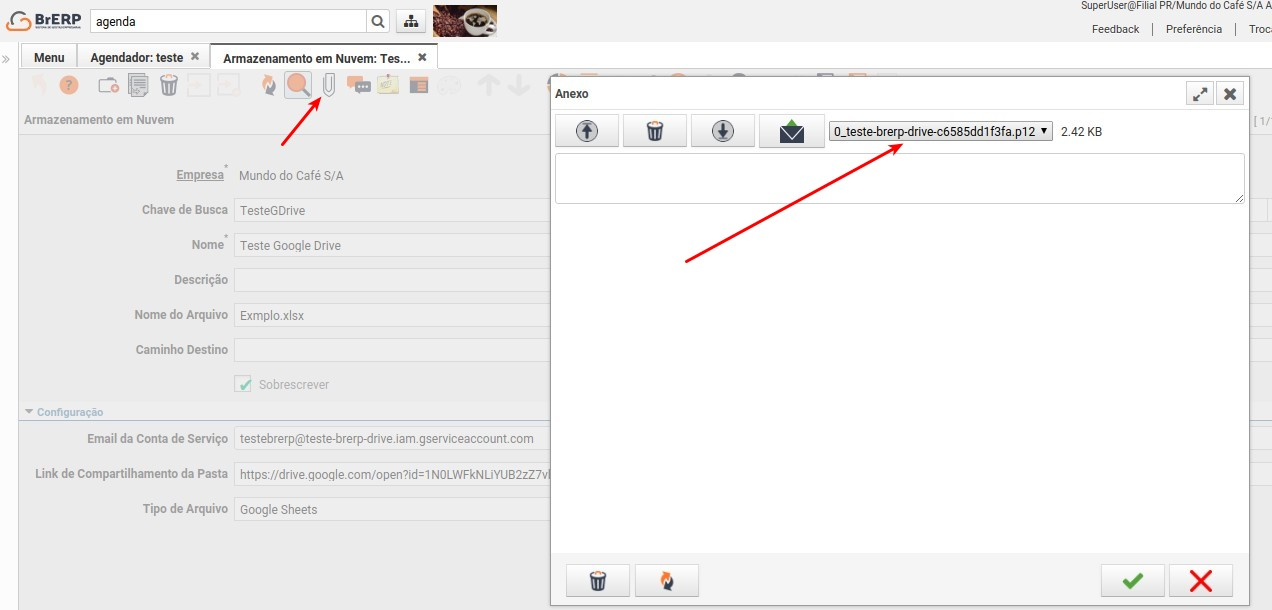Click the upload attachment arrow button in Anexo

point(587,131)
